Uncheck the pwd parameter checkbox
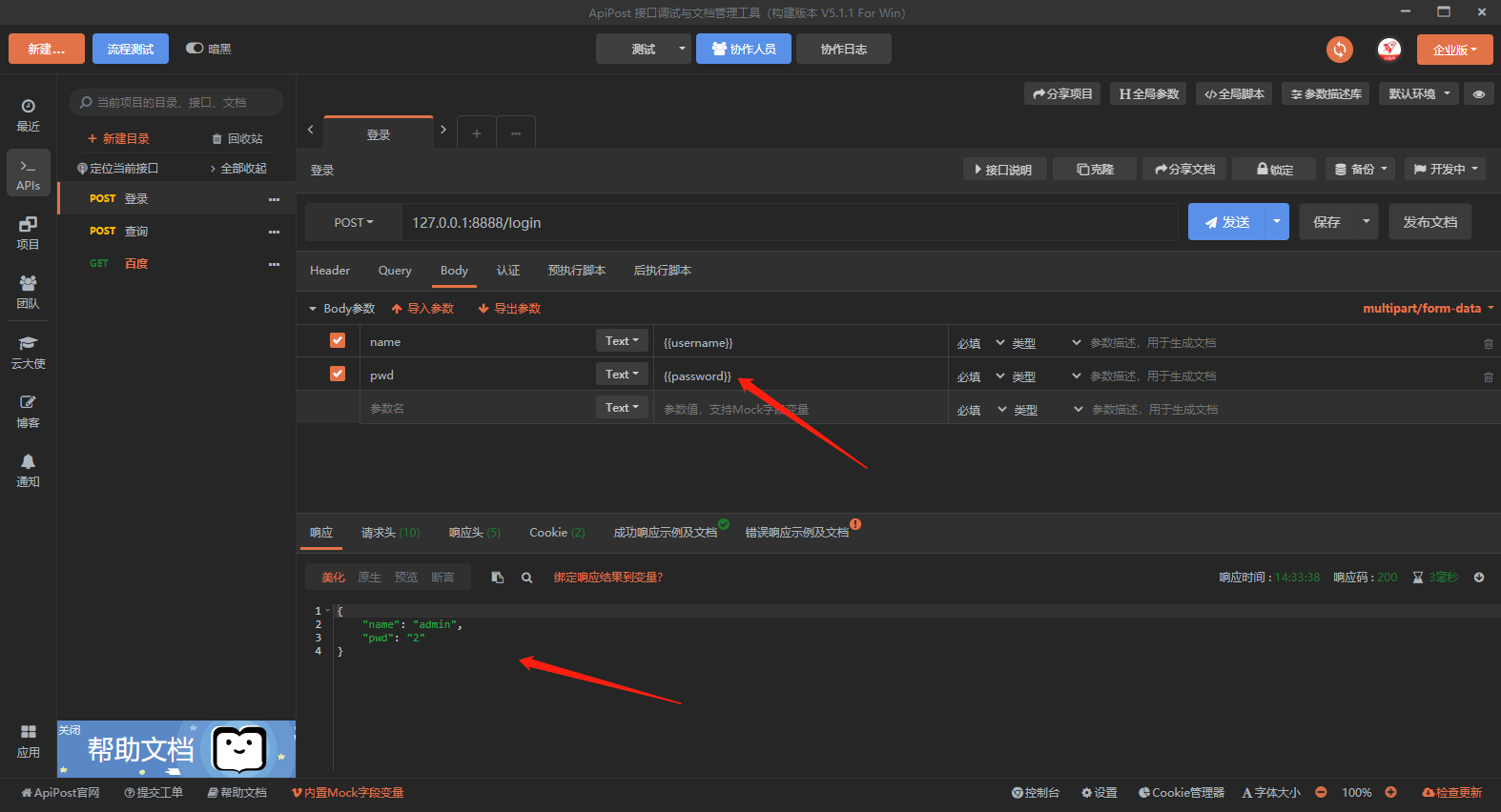This screenshot has height=812, width=1501. pos(338,374)
